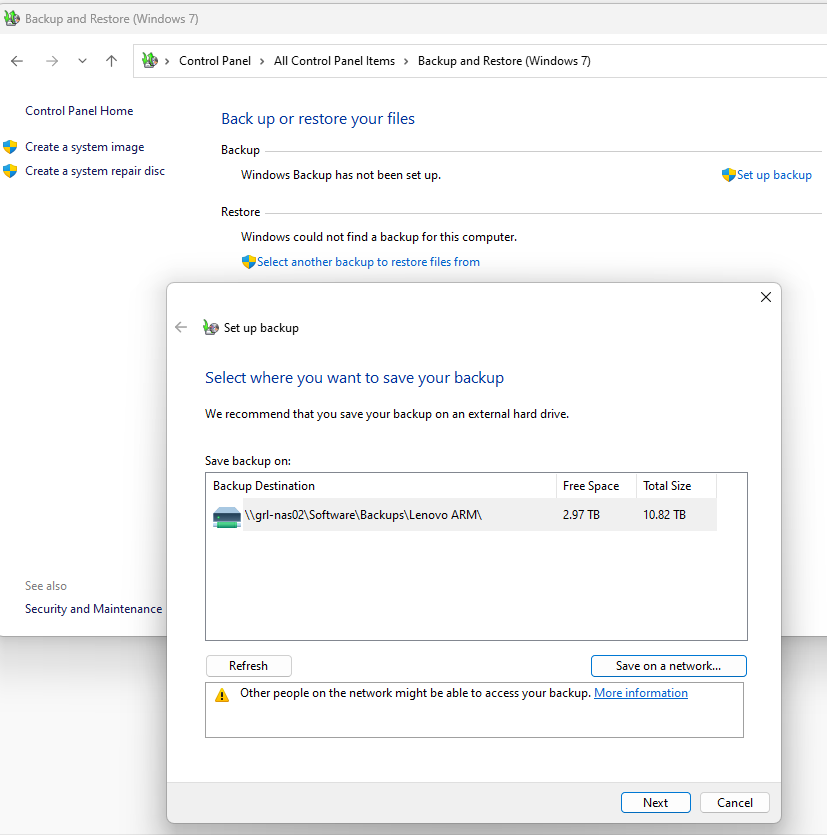Choose Select another backup to restore files from
827x835 pixels.
point(369,262)
